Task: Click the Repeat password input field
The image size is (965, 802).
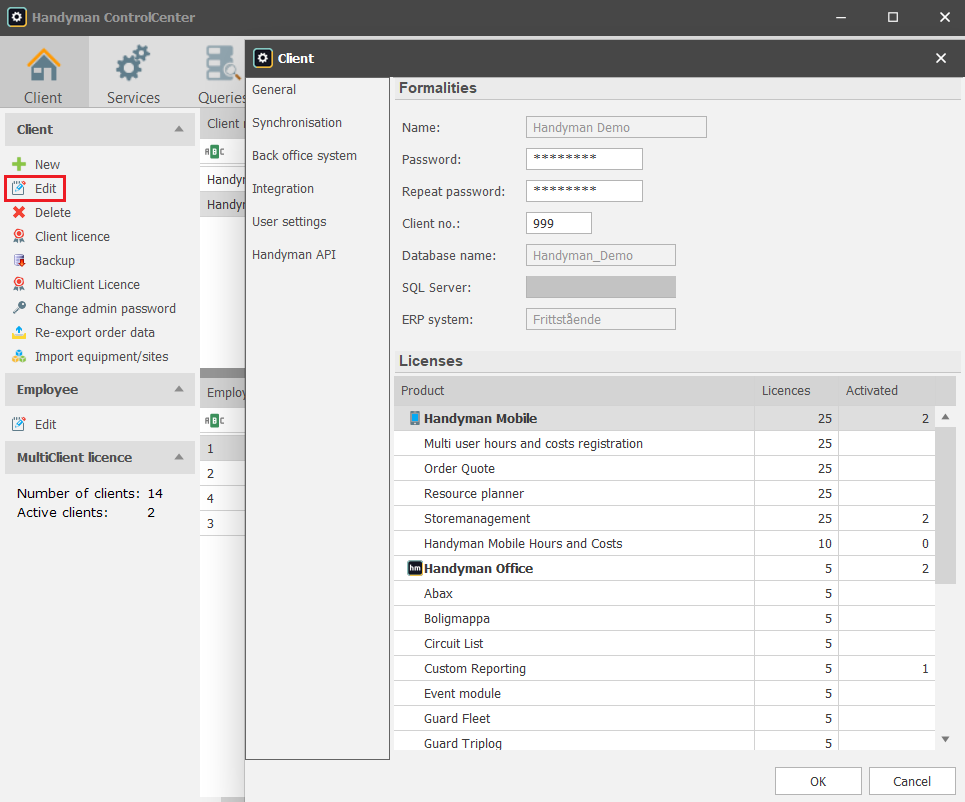Action: coord(584,191)
